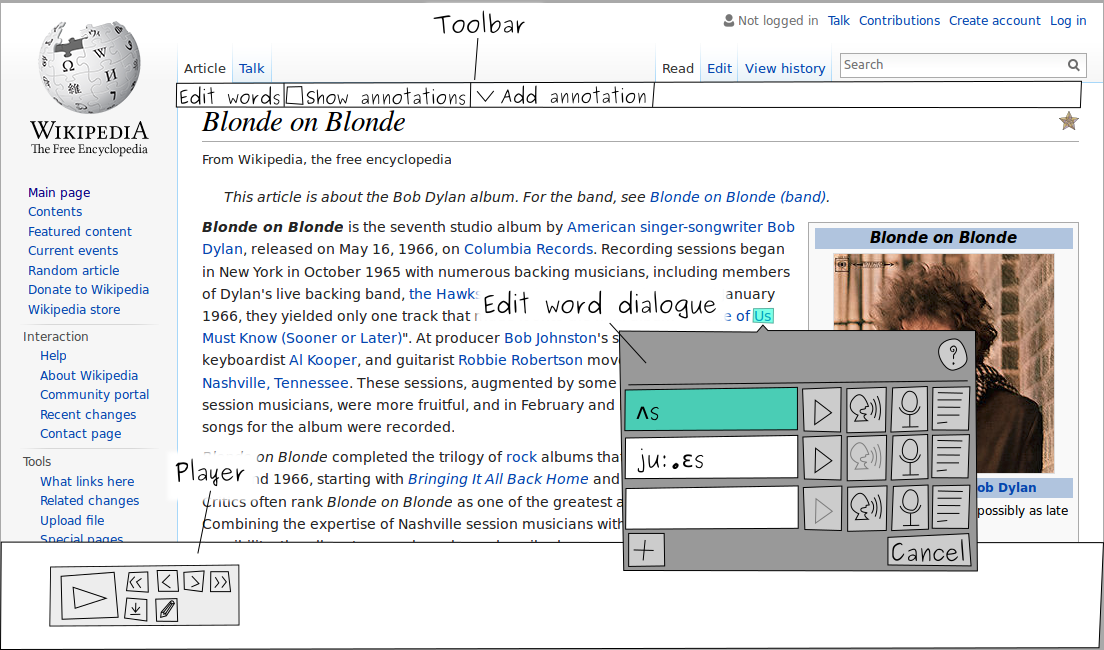The image size is (1104, 650).
Task: Open What links here in Tools
Action: point(87,481)
